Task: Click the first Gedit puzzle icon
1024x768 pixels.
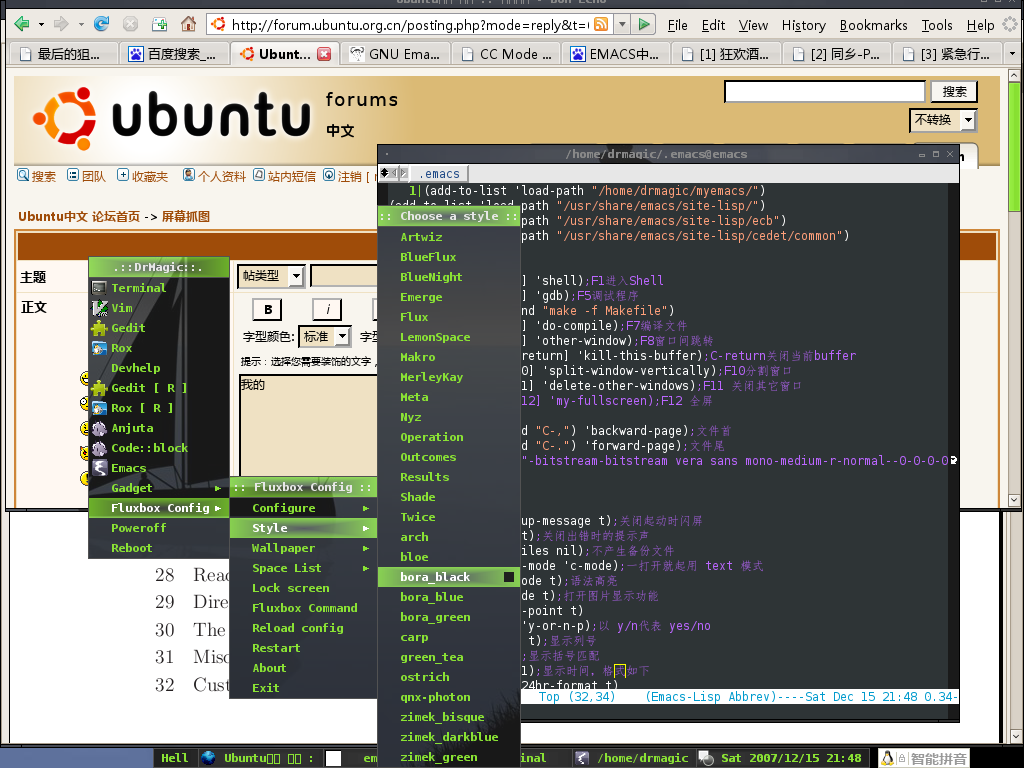Action: (99, 328)
